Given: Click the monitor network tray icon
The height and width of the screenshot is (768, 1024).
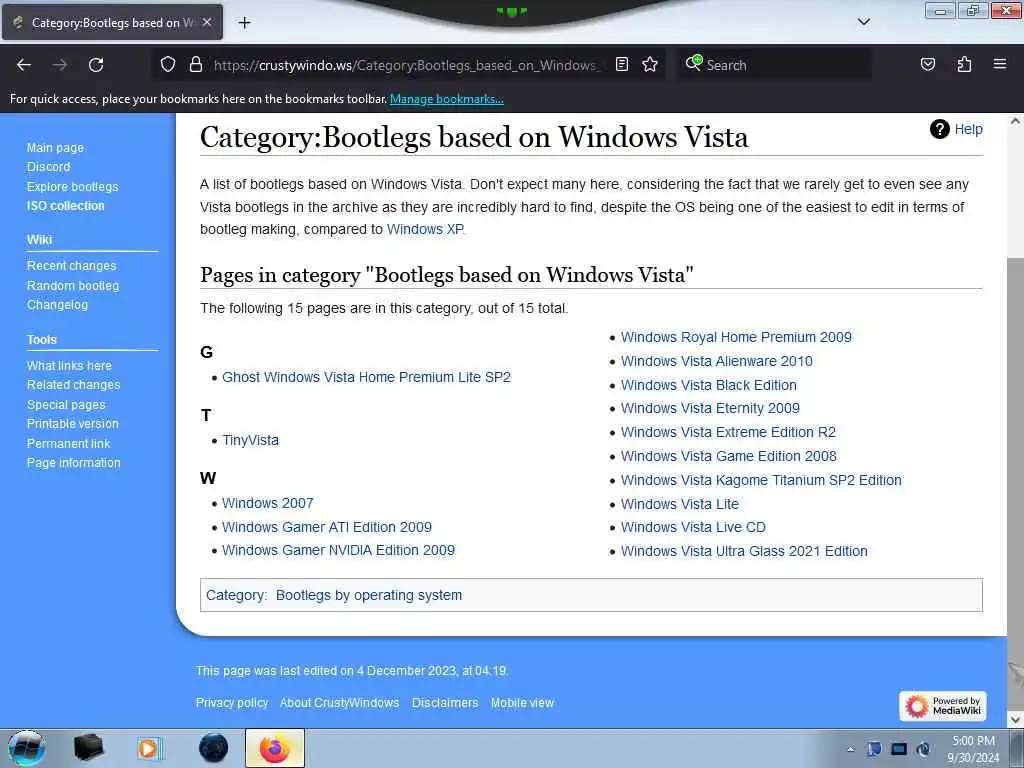Looking at the screenshot, I should pos(899,749).
